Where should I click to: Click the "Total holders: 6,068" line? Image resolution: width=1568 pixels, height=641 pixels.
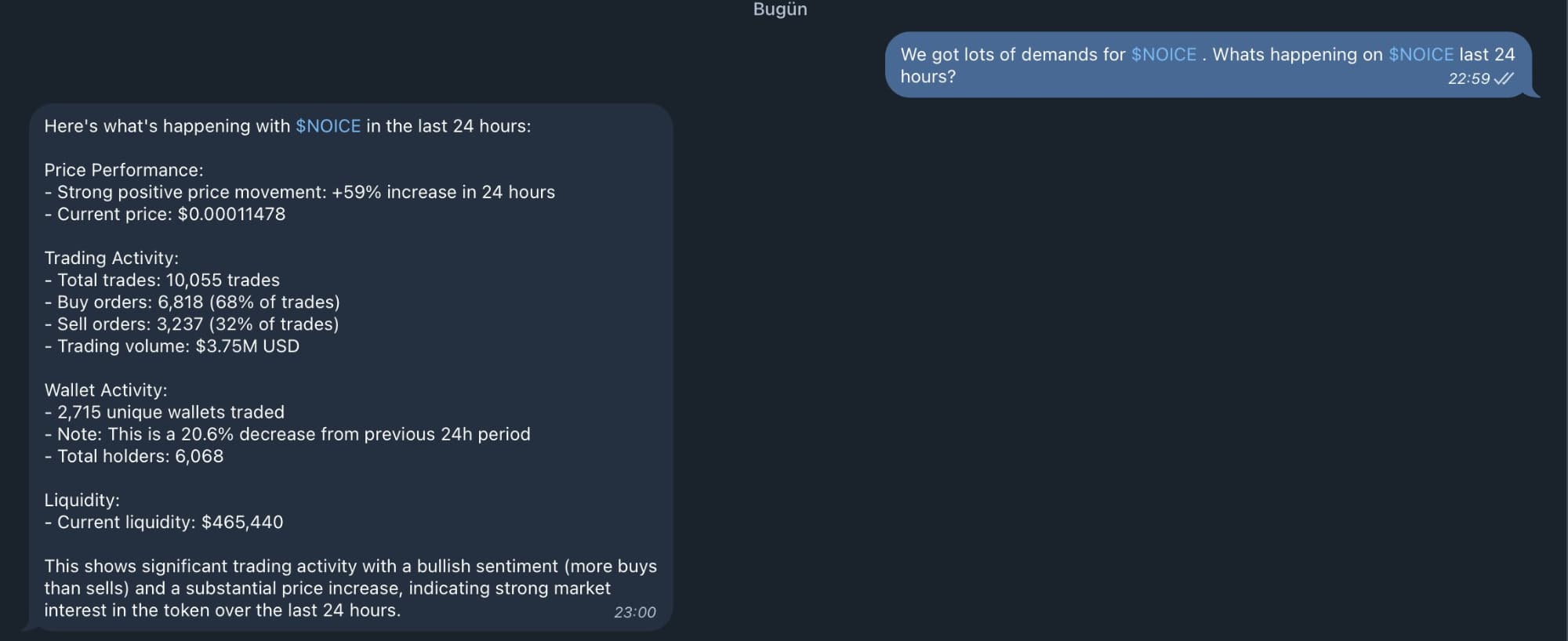pos(140,456)
